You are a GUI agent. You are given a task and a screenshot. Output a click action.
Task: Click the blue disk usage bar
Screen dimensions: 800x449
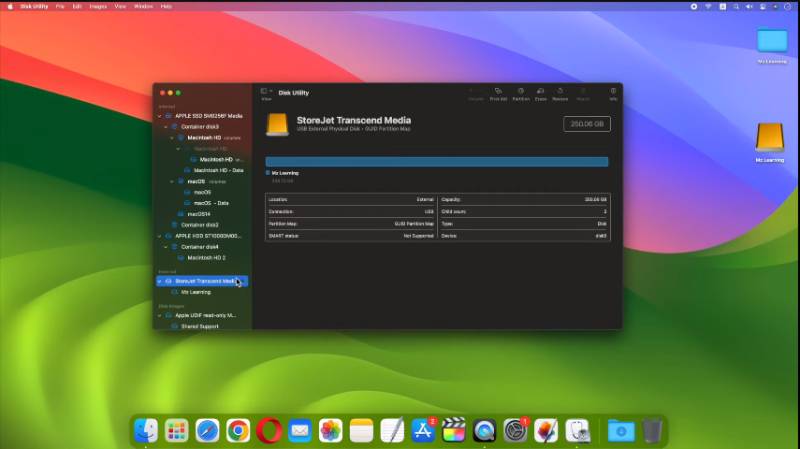tap(436, 161)
